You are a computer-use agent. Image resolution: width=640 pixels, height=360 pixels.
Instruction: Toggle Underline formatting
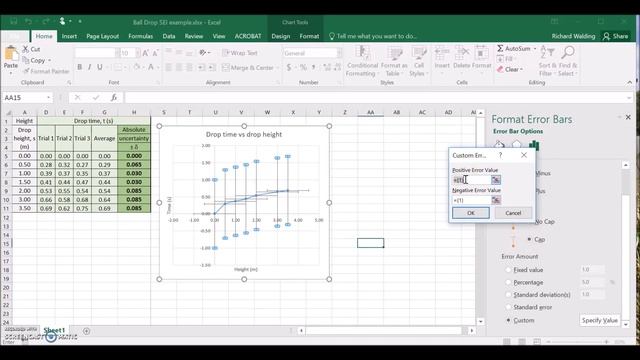pyautogui.click(x=100, y=67)
